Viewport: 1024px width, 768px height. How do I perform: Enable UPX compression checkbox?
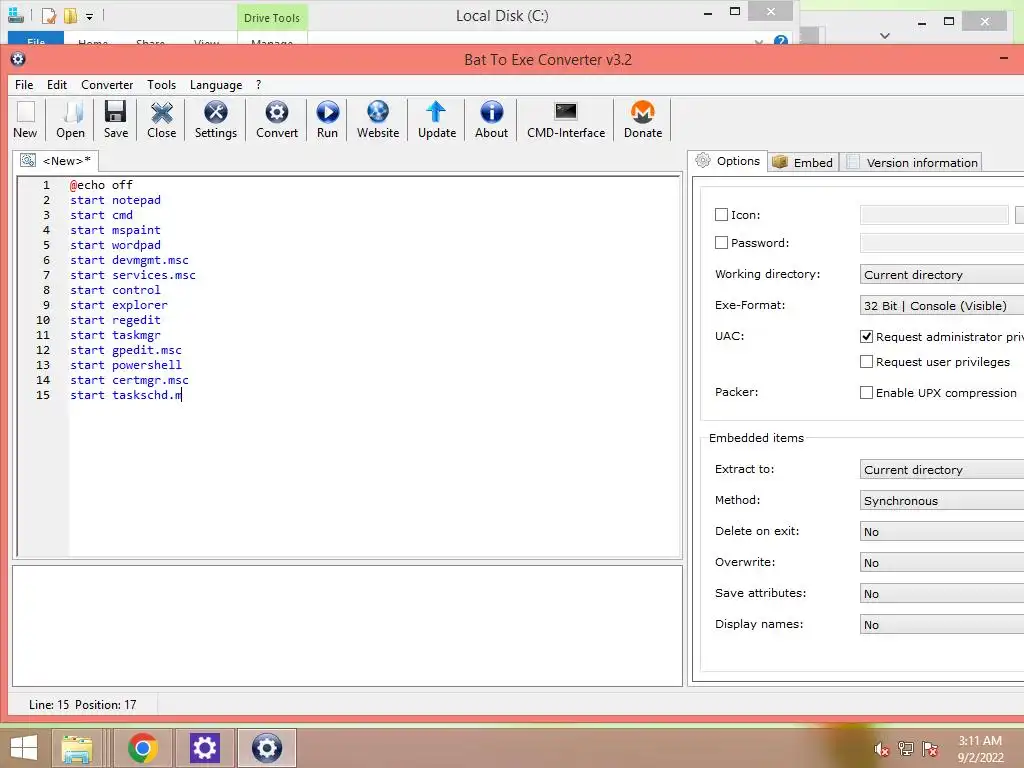click(x=866, y=392)
